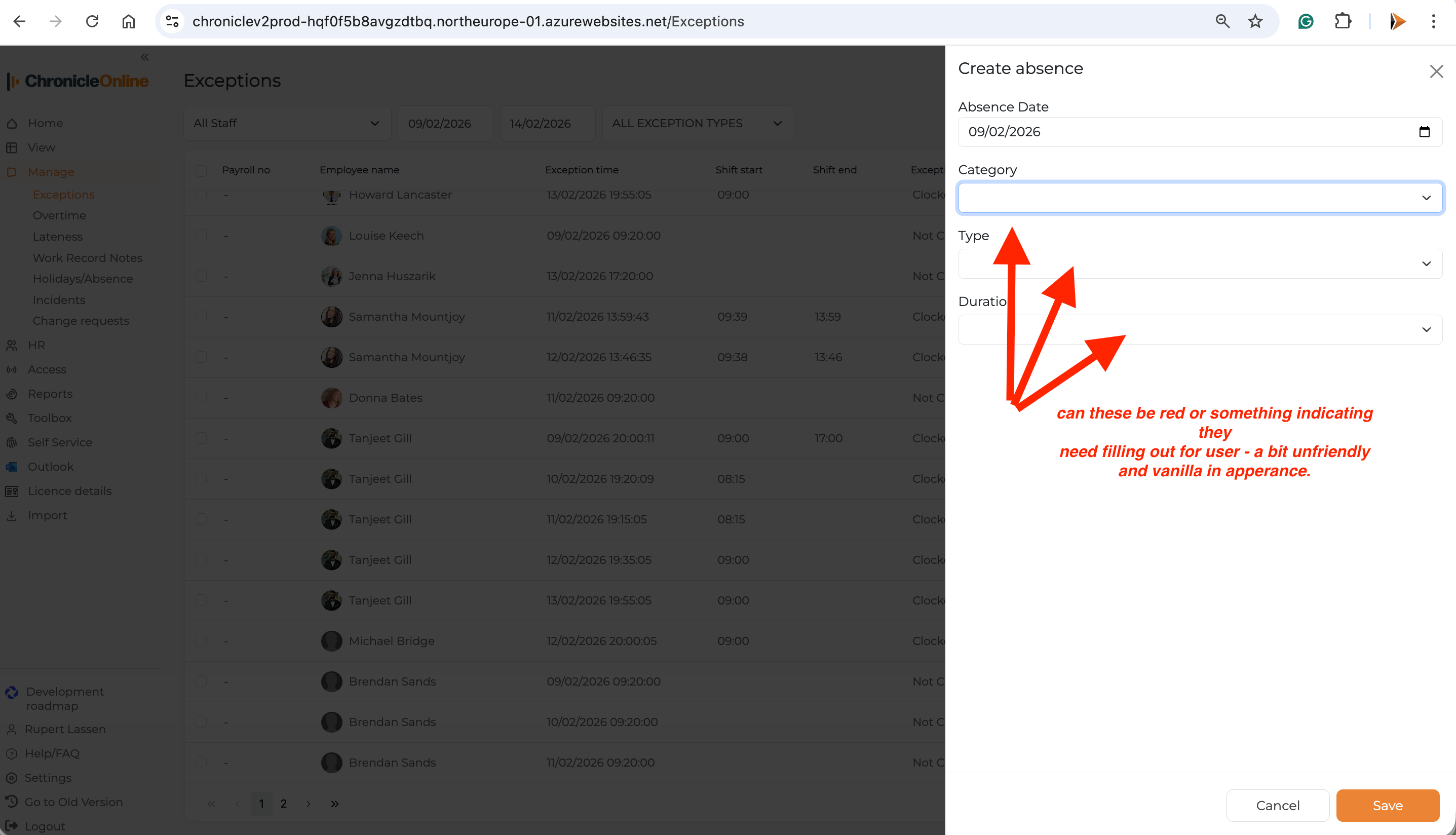Click the Import download icon

(x=12, y=516)
